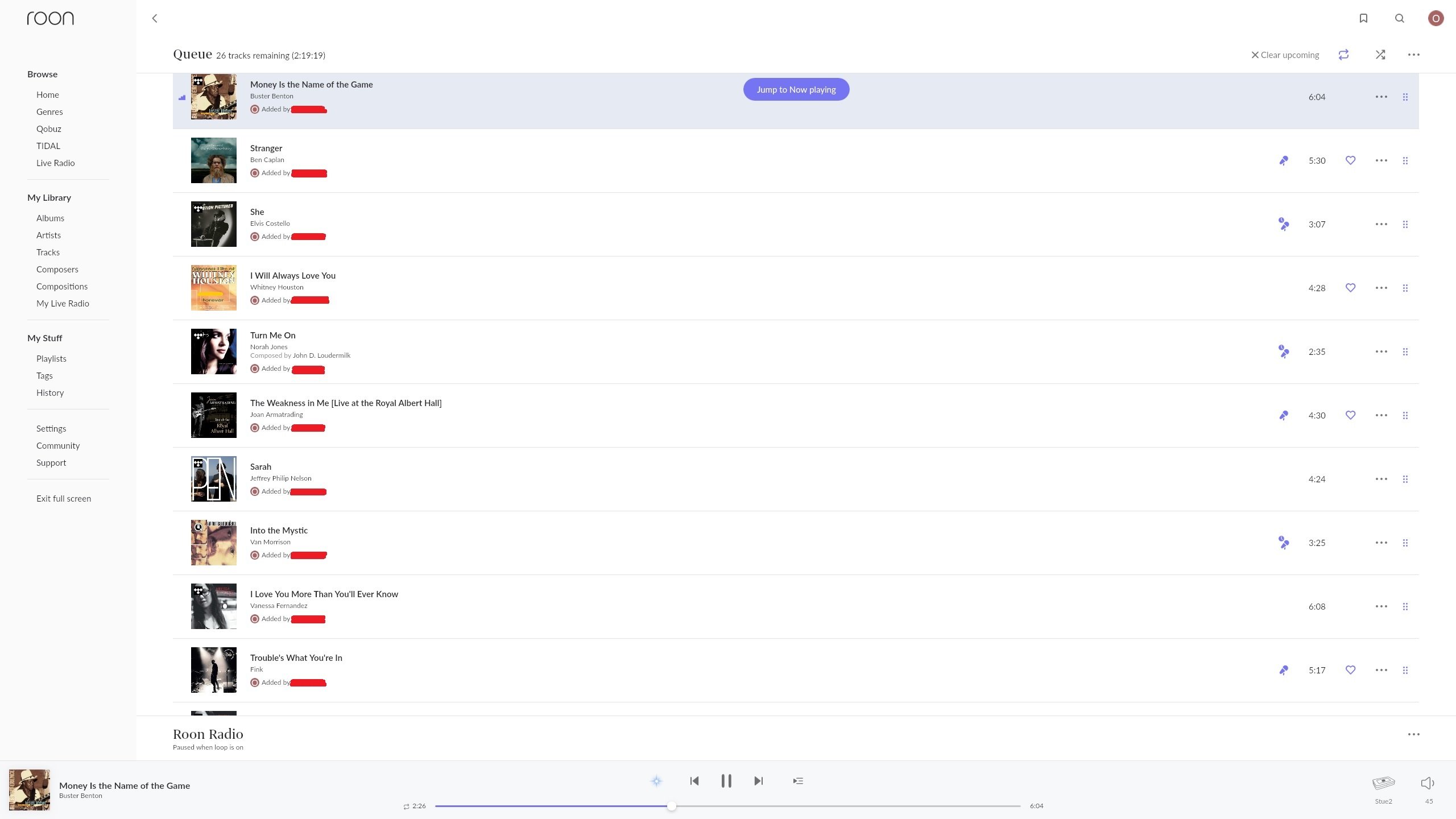Go back using the left chevron arrow
This screenshot has width=1456, height=819.
(154, 18)
